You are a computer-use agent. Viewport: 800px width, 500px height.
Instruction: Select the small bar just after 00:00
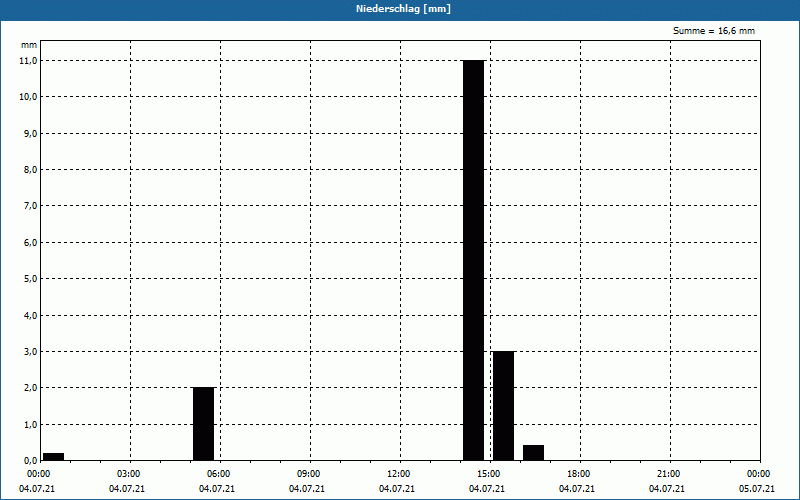(x=54, y=457)
